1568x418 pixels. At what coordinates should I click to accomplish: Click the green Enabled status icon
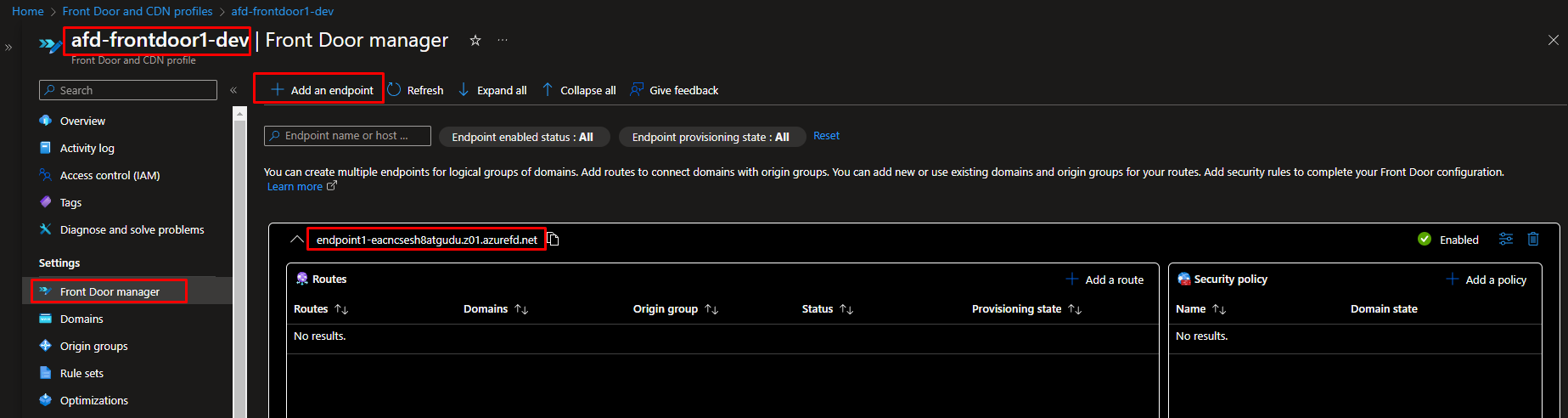tap(1425, 240)
